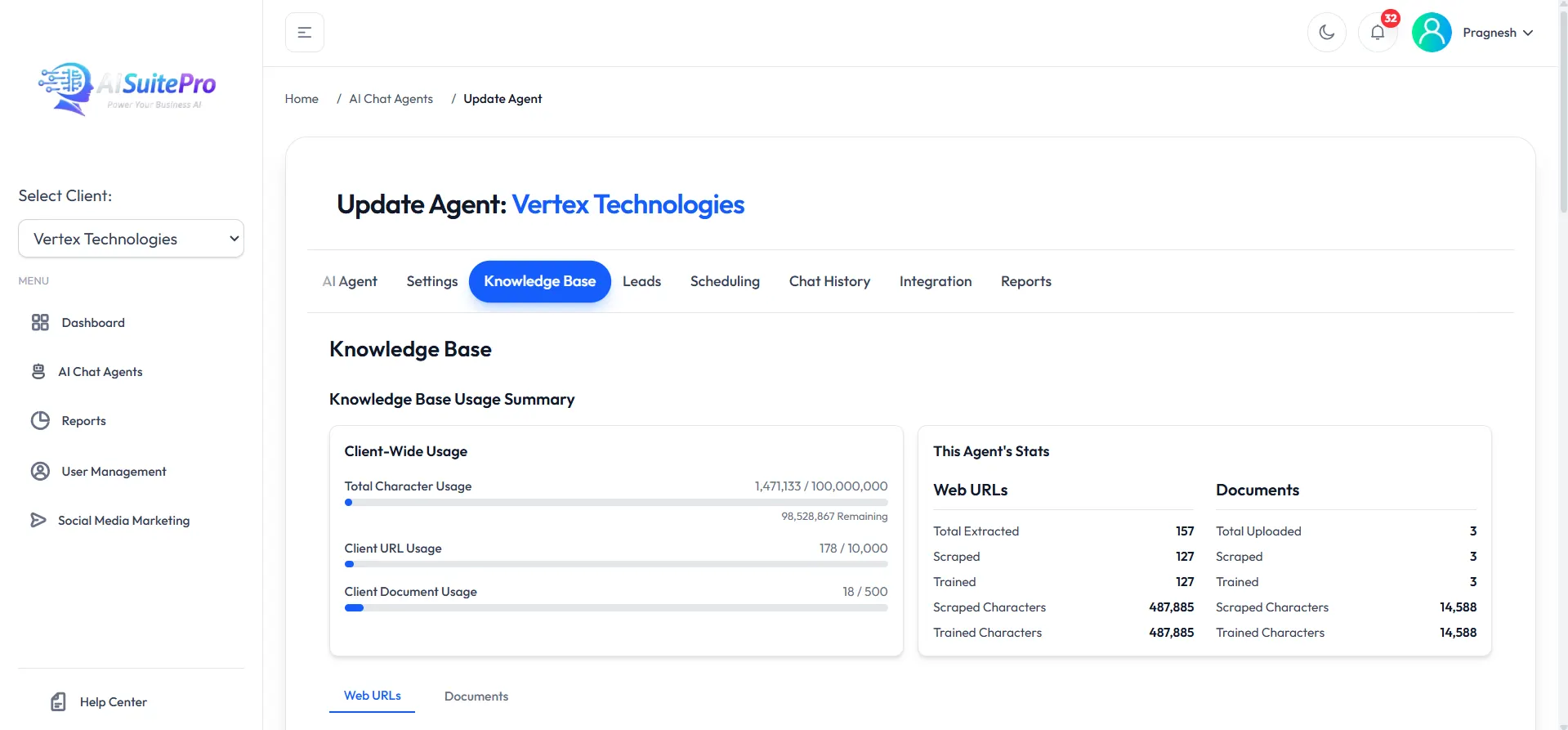Expand the Pragnesh profile menu

[x=1498, y=33]
